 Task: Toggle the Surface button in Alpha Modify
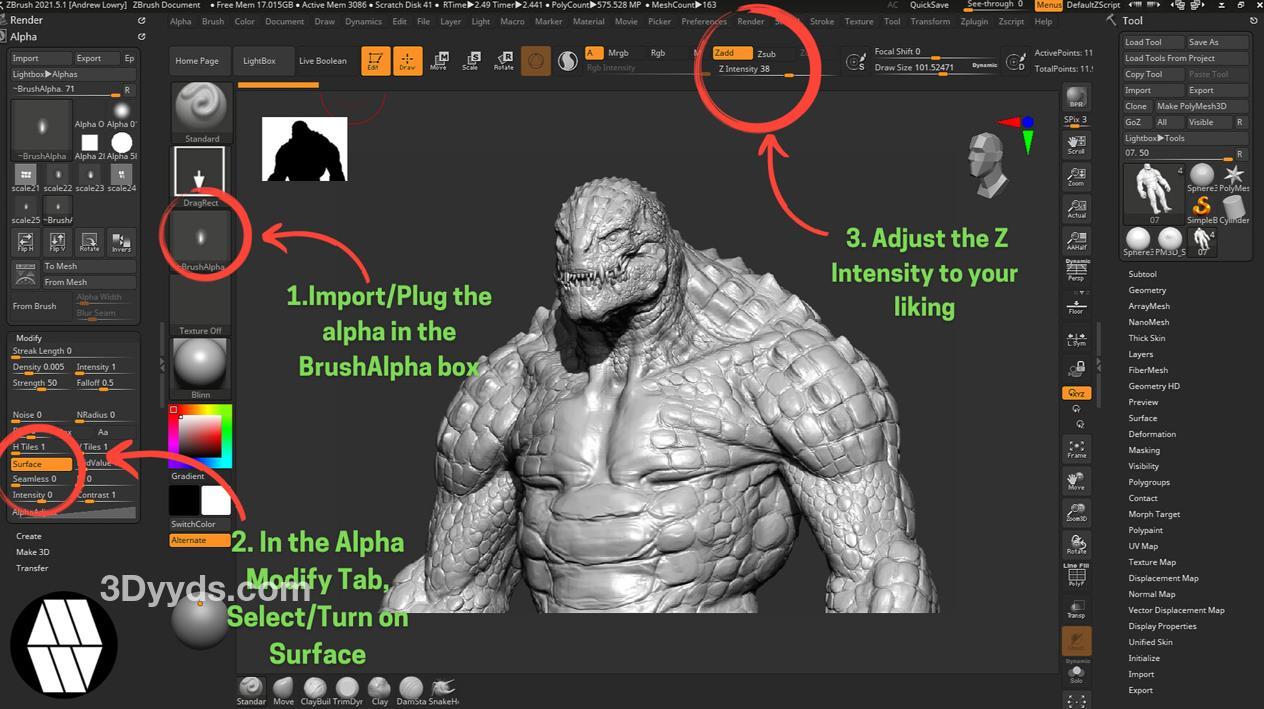pyautogui.click(x=41, y=464)
